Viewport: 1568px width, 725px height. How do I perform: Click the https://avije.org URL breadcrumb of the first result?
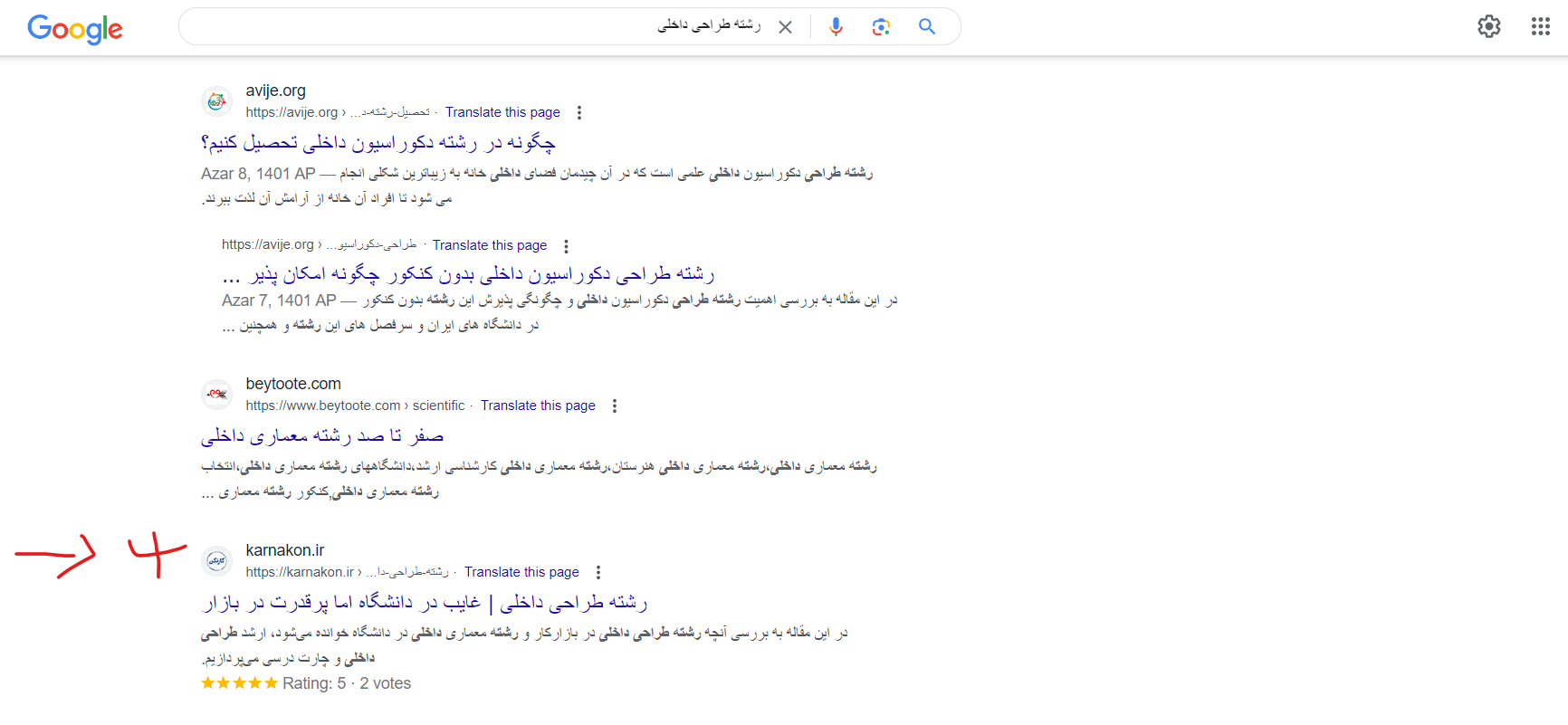point(338,112)
